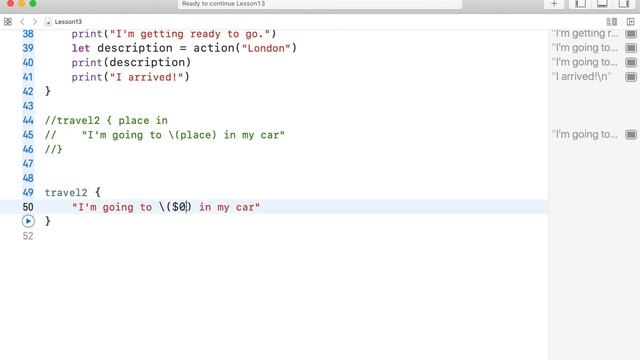Screen dimensions: 640x360
Task: Click the "//}" comment on line 46
Action: pos(53,149)
